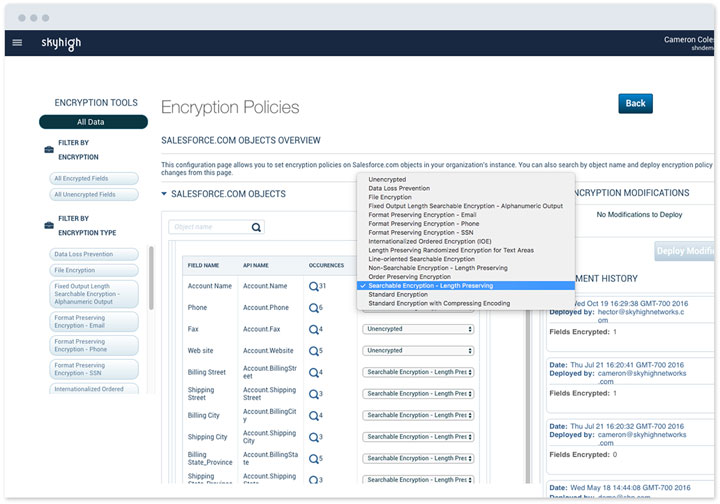Click the Account.Name API name cell

(x=265, y=286)
